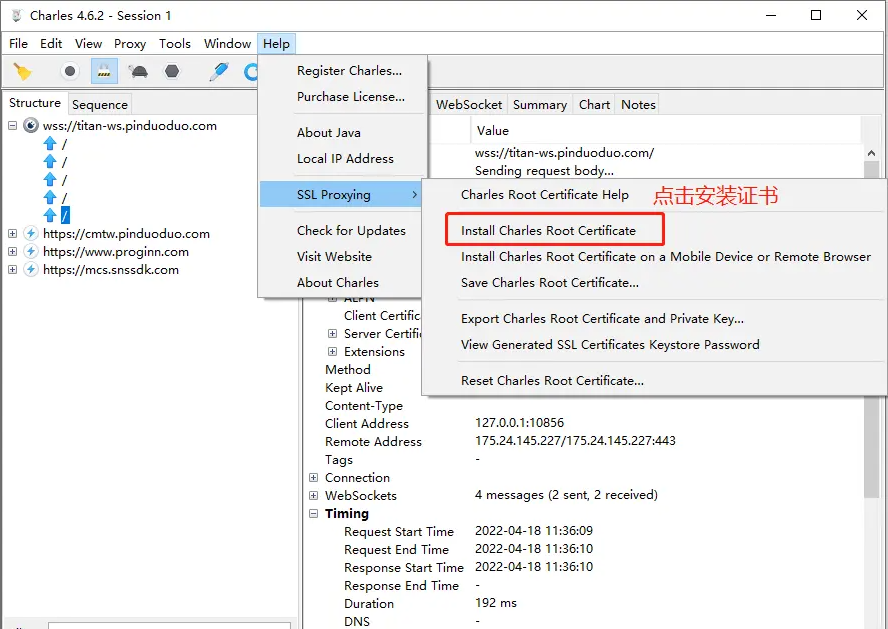Screen dimensions: 888x629
Task: Click the lightning icon for cmtw.pinduoduo.com
Action: (31, 234)
